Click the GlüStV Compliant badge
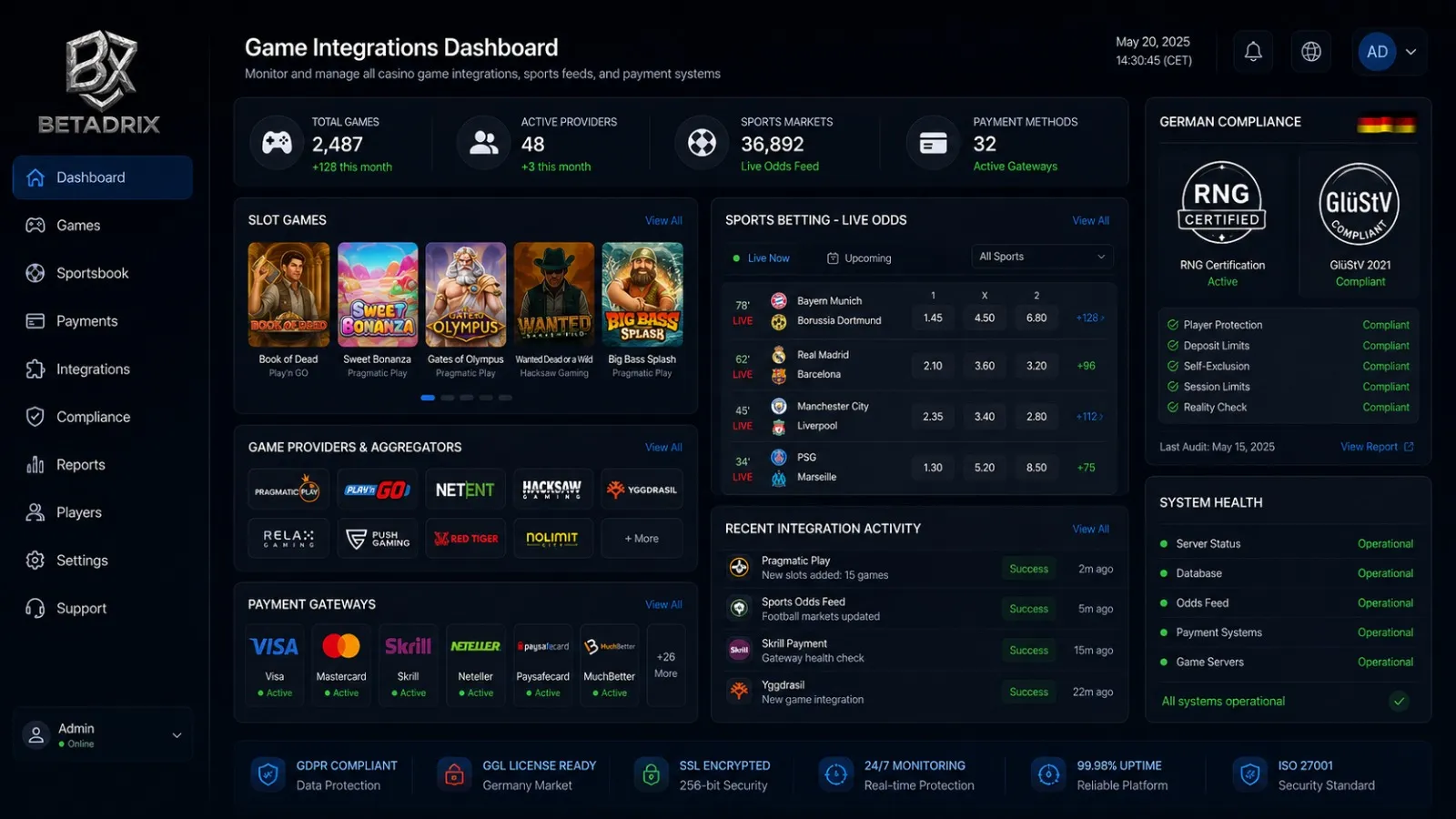The width and height of the screenshot is (1456, 819). click(1360, 205)
